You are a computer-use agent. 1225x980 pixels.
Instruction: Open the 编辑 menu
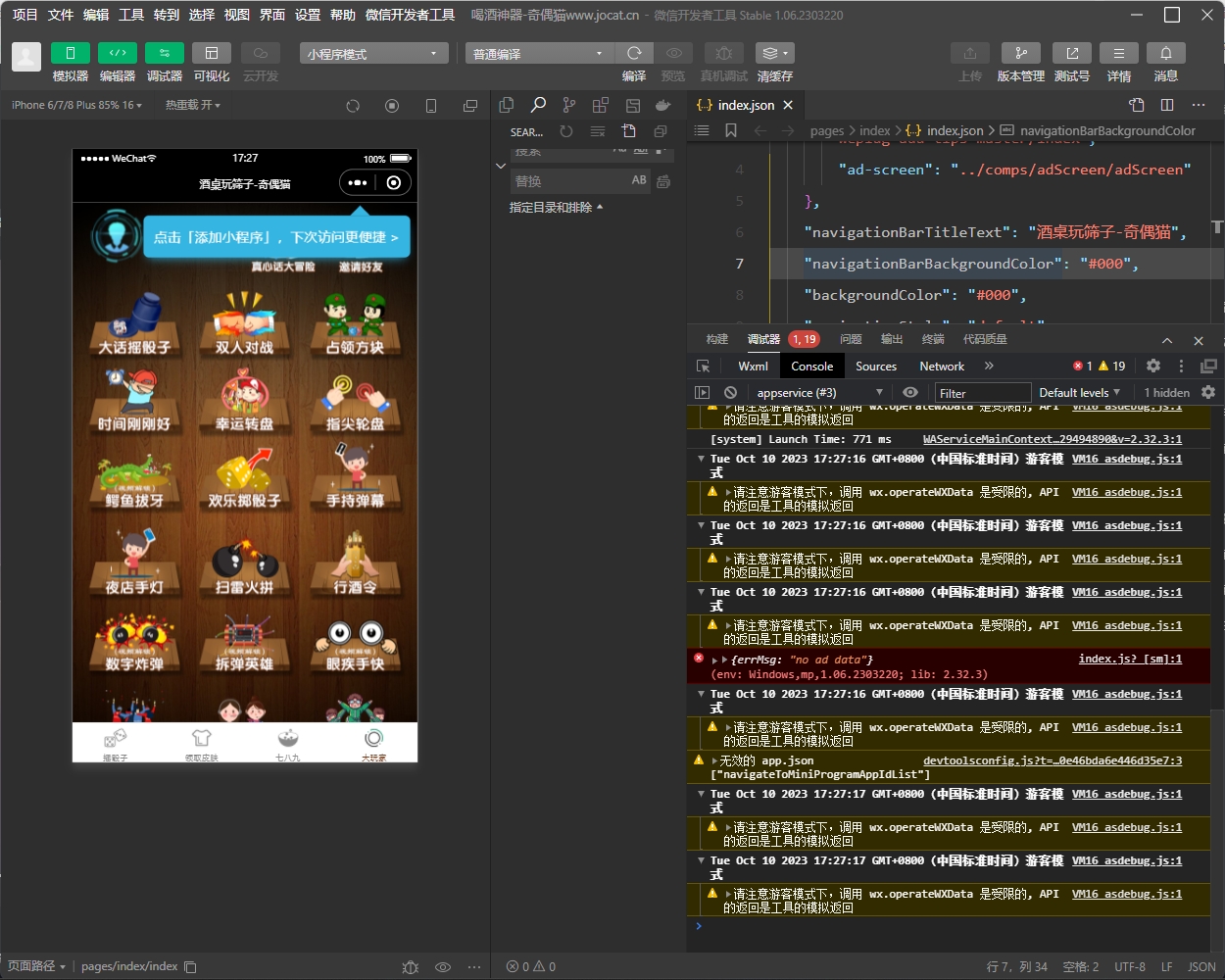[96, 15]
